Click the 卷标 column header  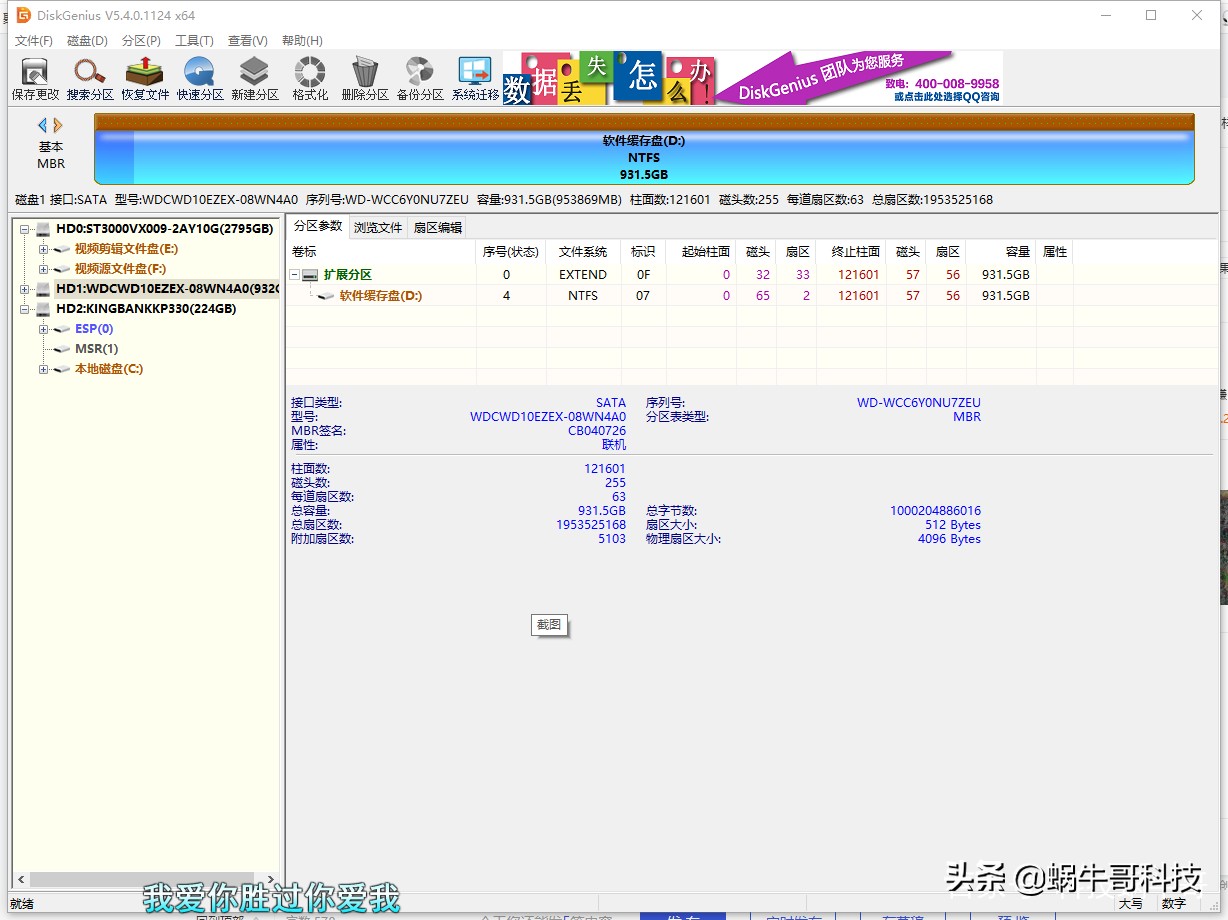381,251
